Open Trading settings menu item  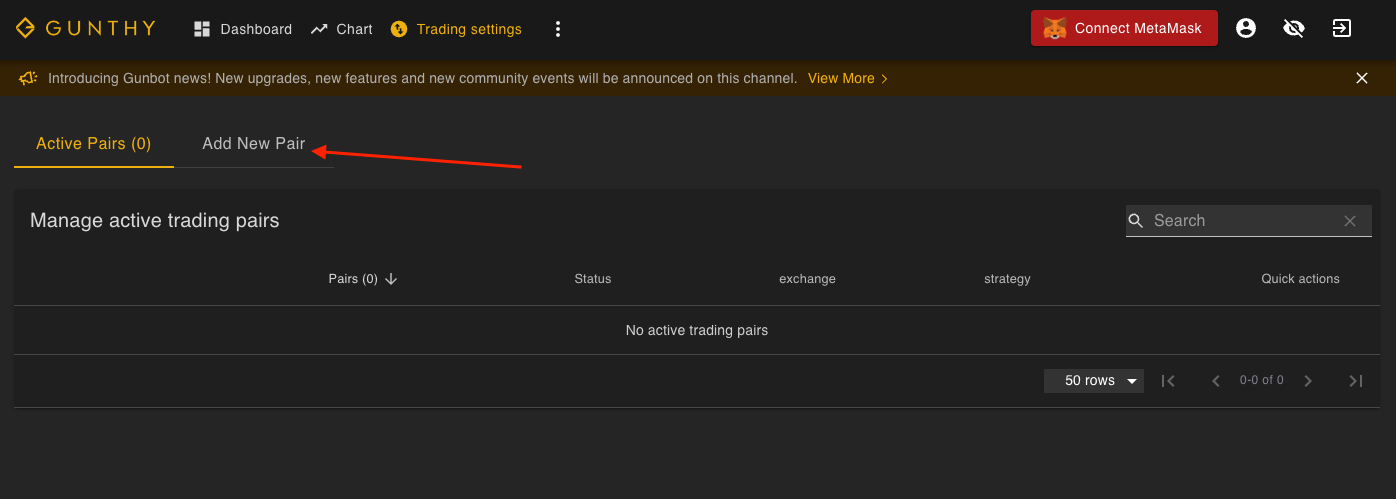coord(456,29)
